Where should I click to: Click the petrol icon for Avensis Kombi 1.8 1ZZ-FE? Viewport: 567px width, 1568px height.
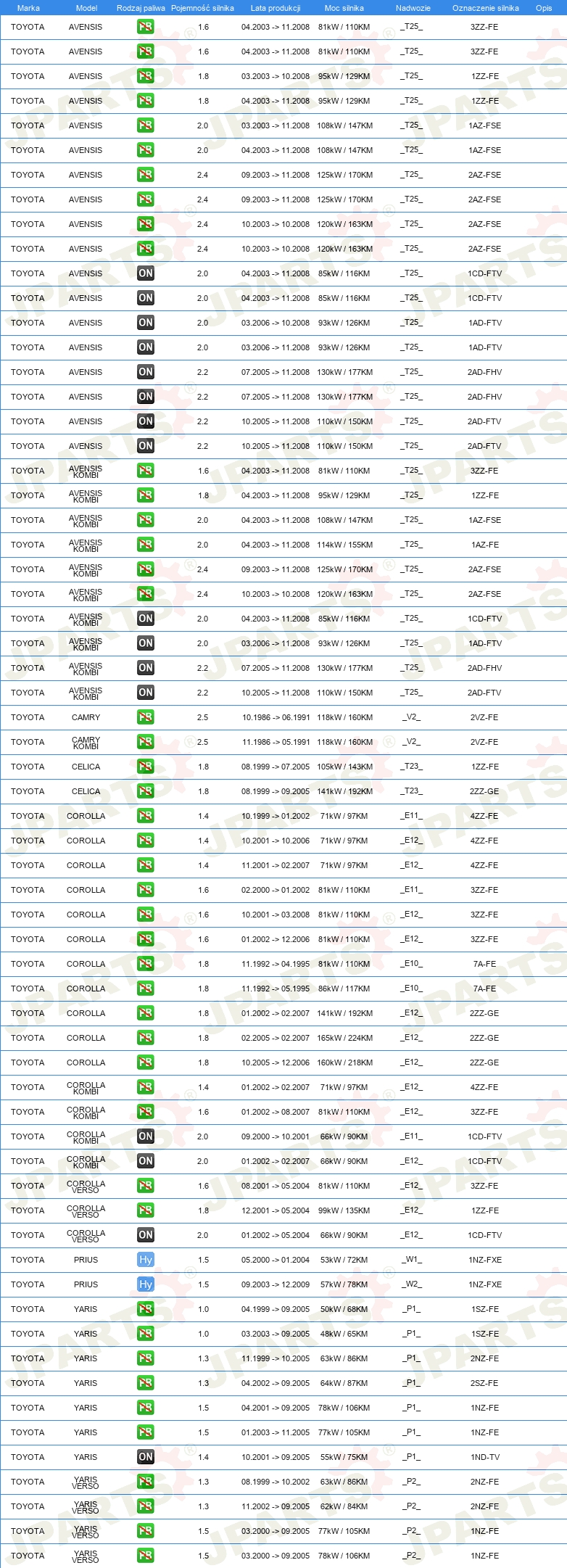[x=146, y=495]
